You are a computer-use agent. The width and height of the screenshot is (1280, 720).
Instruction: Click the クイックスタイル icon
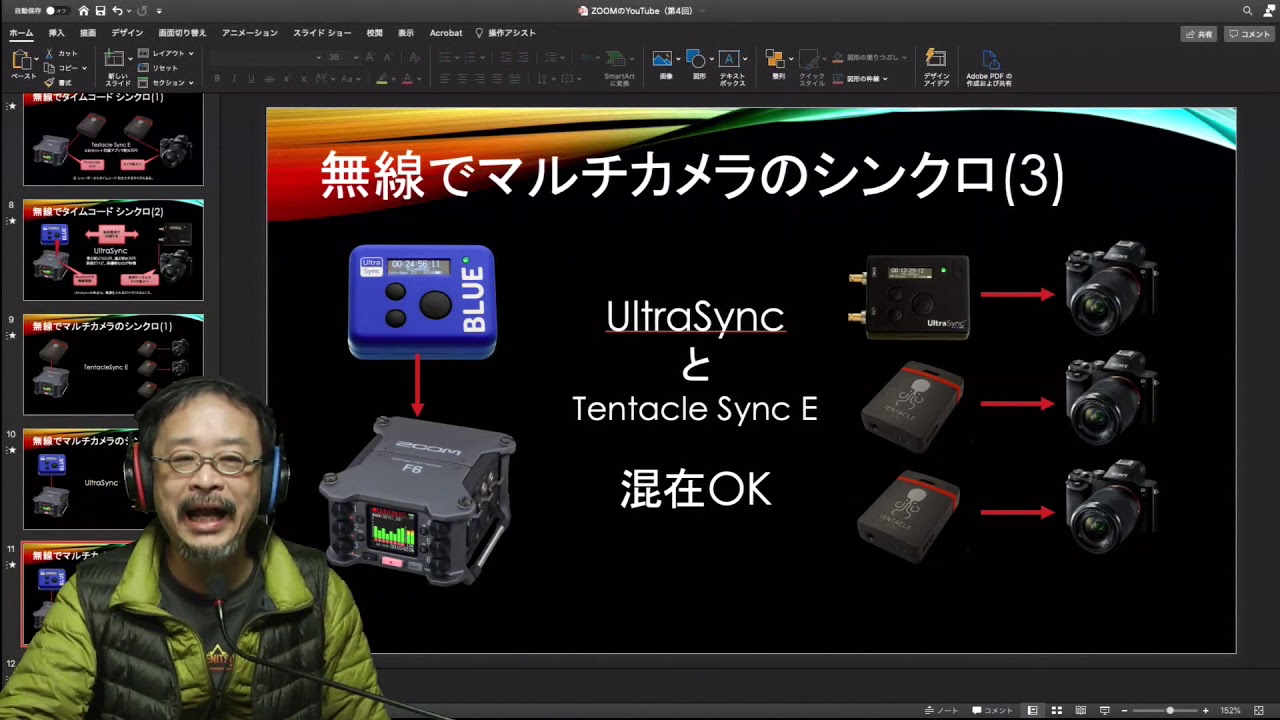tap(811, 59)
